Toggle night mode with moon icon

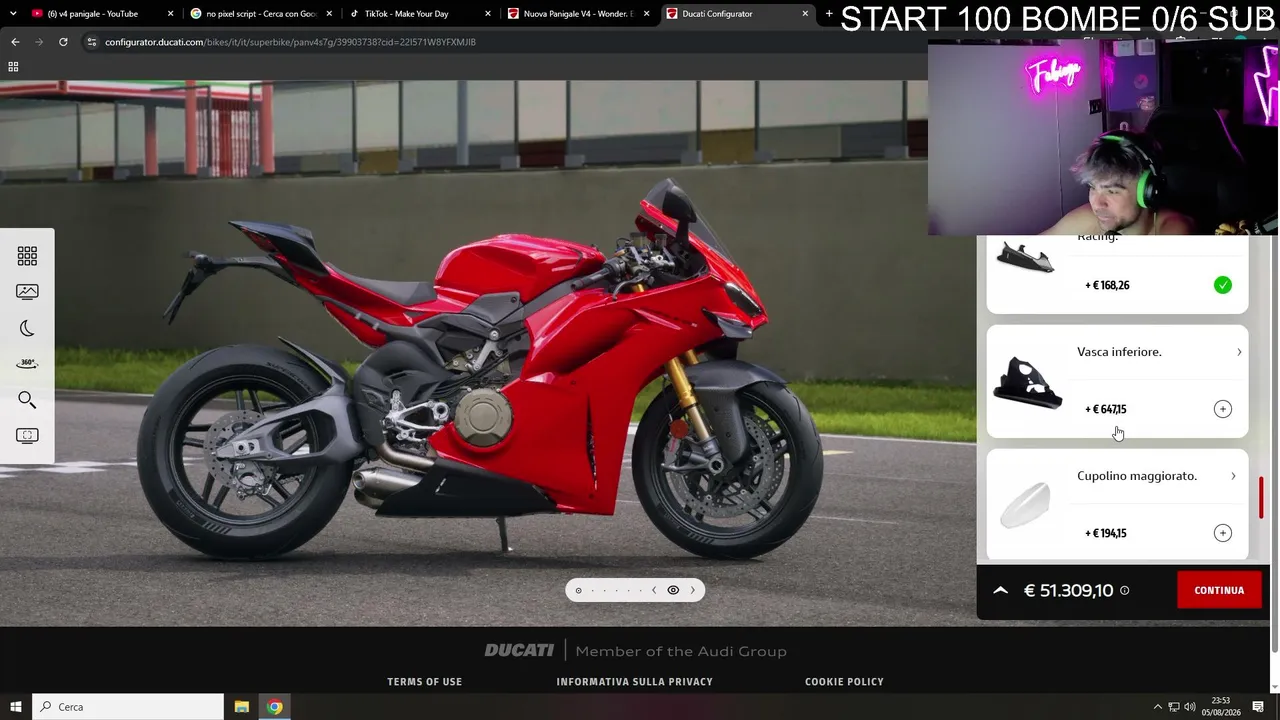tap(27, 328)
